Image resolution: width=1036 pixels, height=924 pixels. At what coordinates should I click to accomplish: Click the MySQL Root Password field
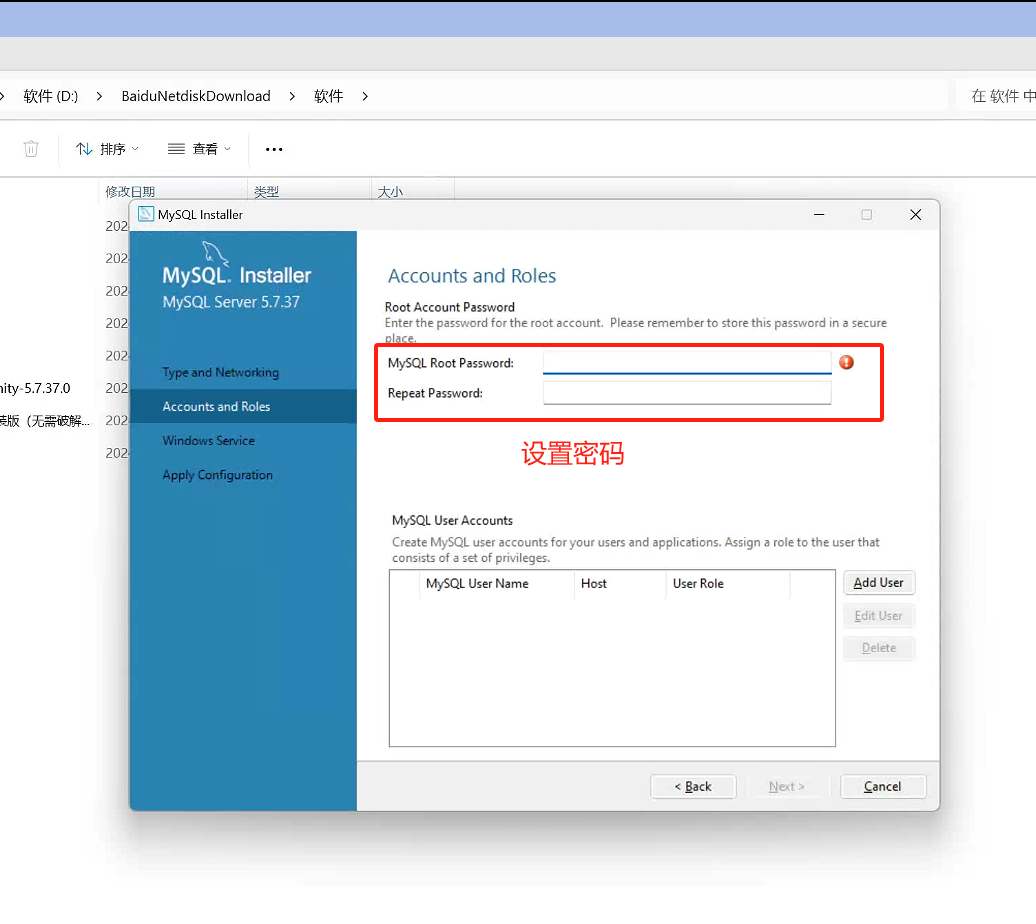(686, 362)
